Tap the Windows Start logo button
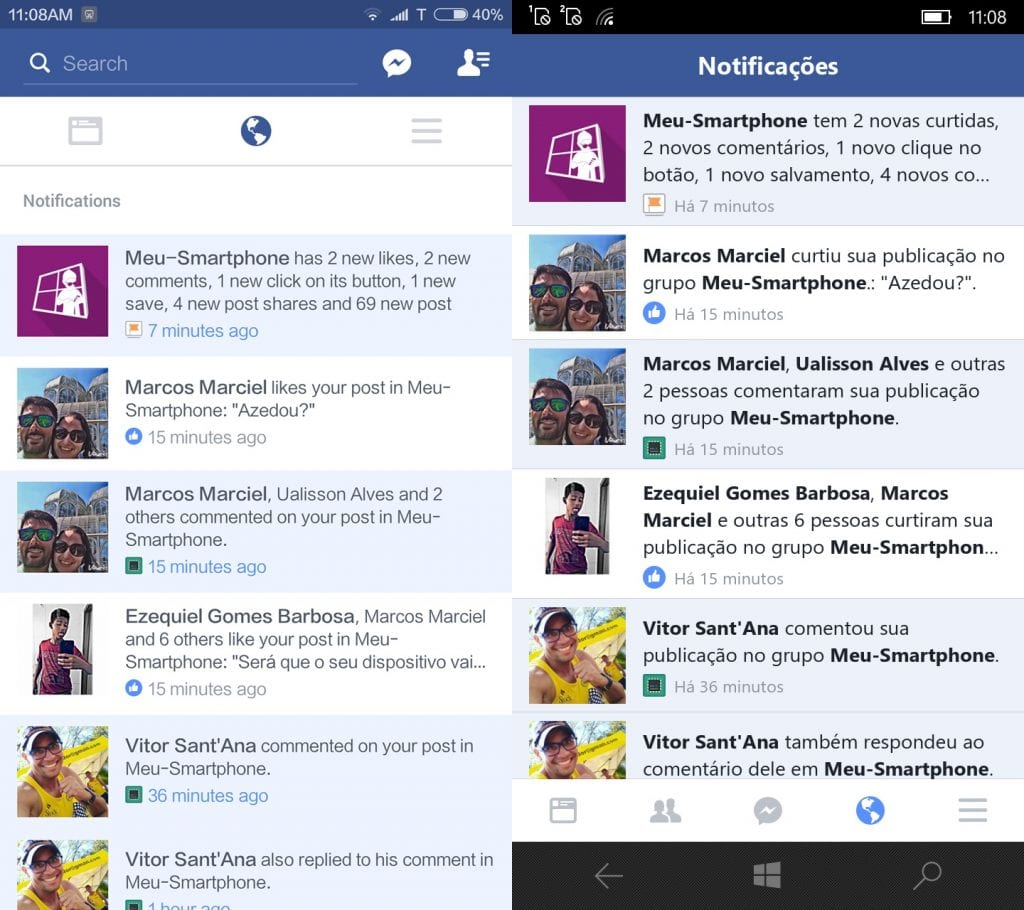1024x910 pixels. coord(767,875)
